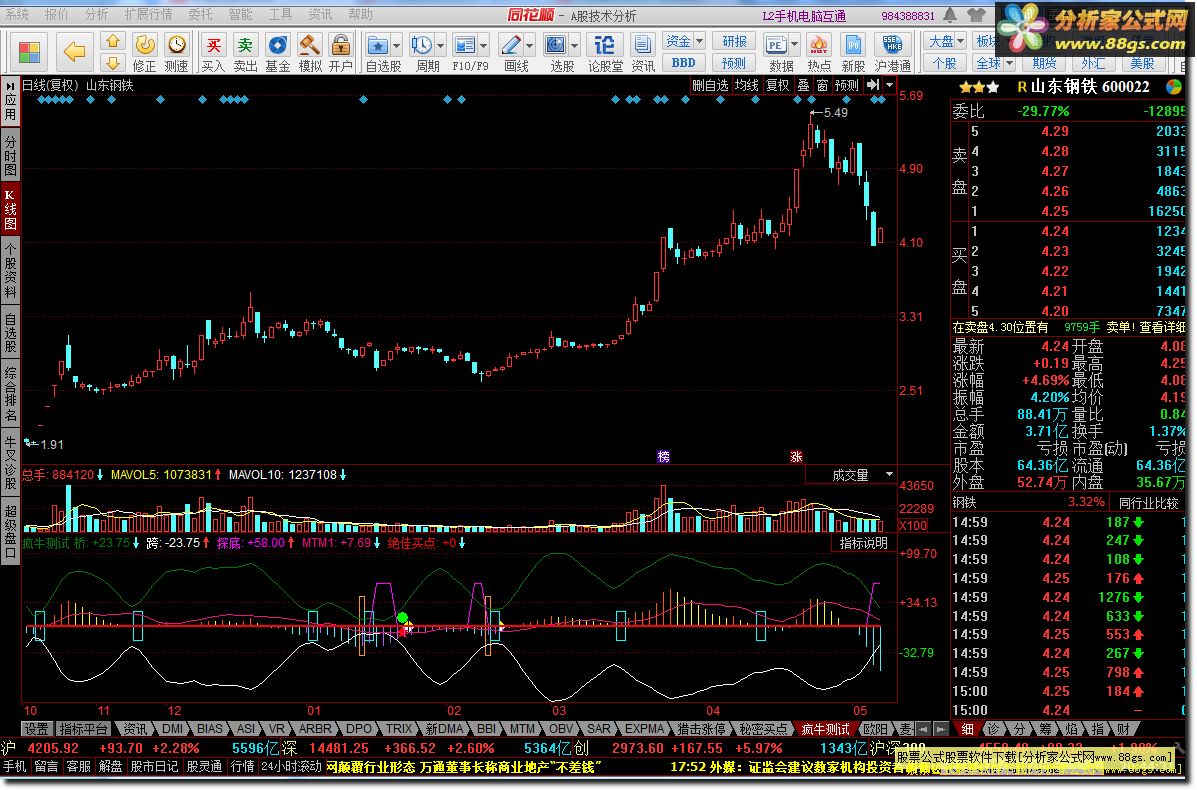Open the 大盘 dropdown
The height and width of the screenshot is (790, 1197).
[945, 41]
